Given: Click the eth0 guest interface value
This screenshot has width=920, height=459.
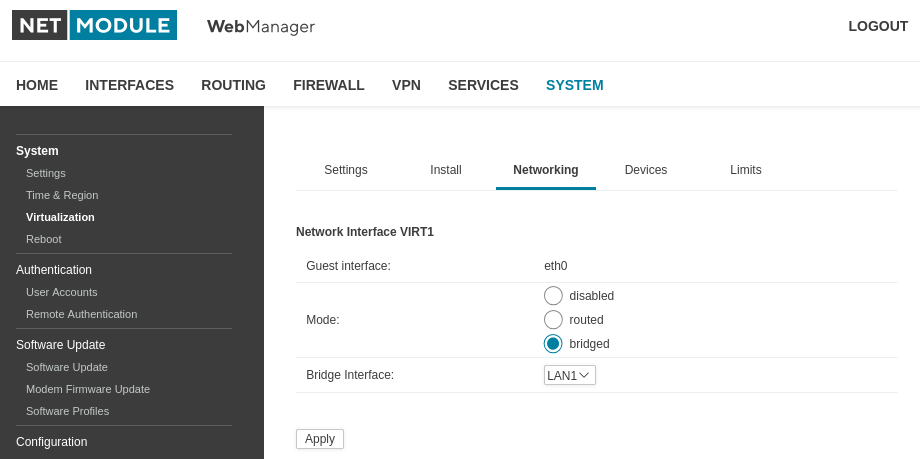Looking at the screenshot, I should pyautogui.click(x=556, y=266).
